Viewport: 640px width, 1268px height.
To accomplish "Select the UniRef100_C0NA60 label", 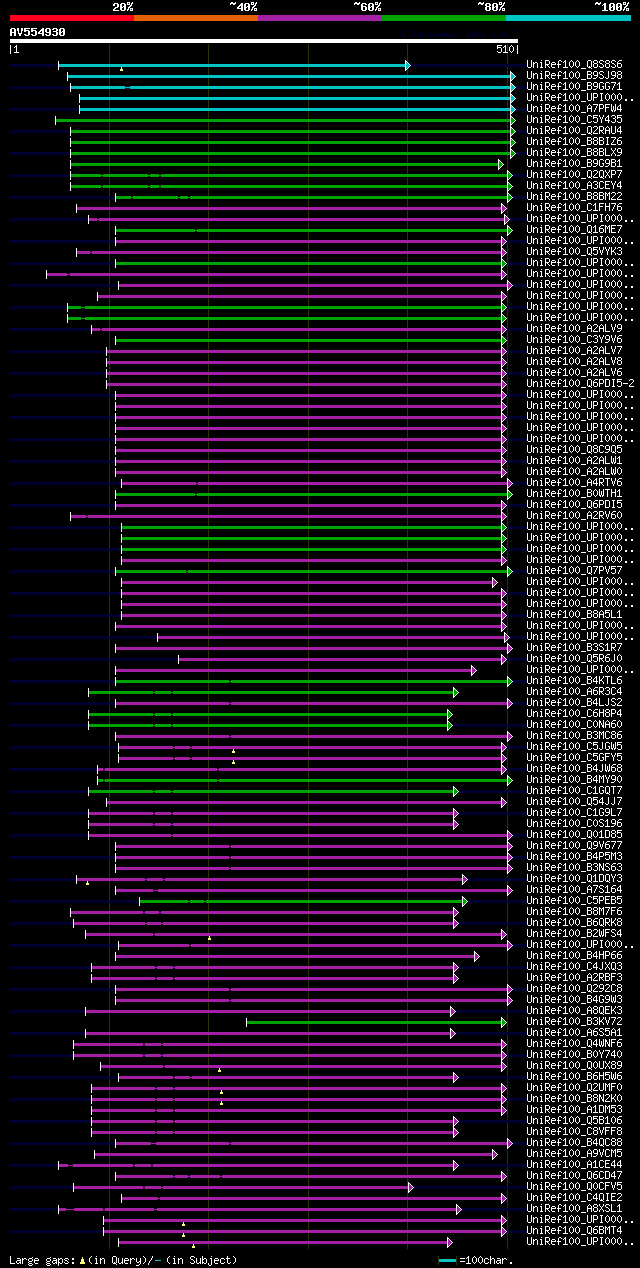I will click(575, 725).
